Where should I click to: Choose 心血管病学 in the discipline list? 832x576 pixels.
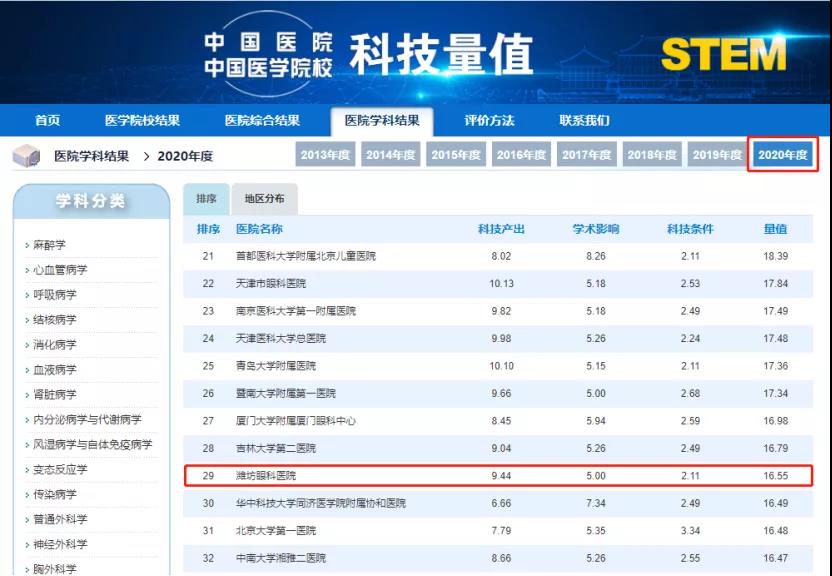60,270
